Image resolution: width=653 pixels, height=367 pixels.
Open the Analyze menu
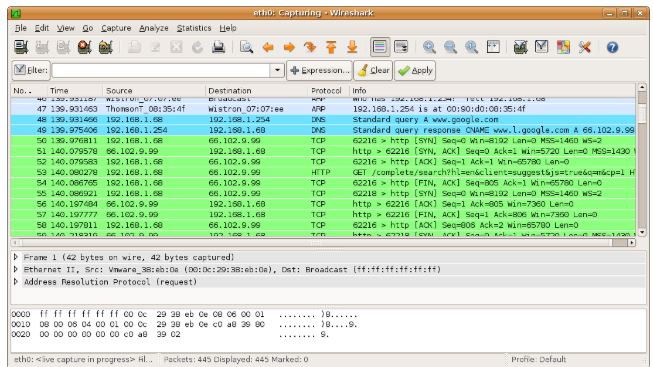(154, 28)
